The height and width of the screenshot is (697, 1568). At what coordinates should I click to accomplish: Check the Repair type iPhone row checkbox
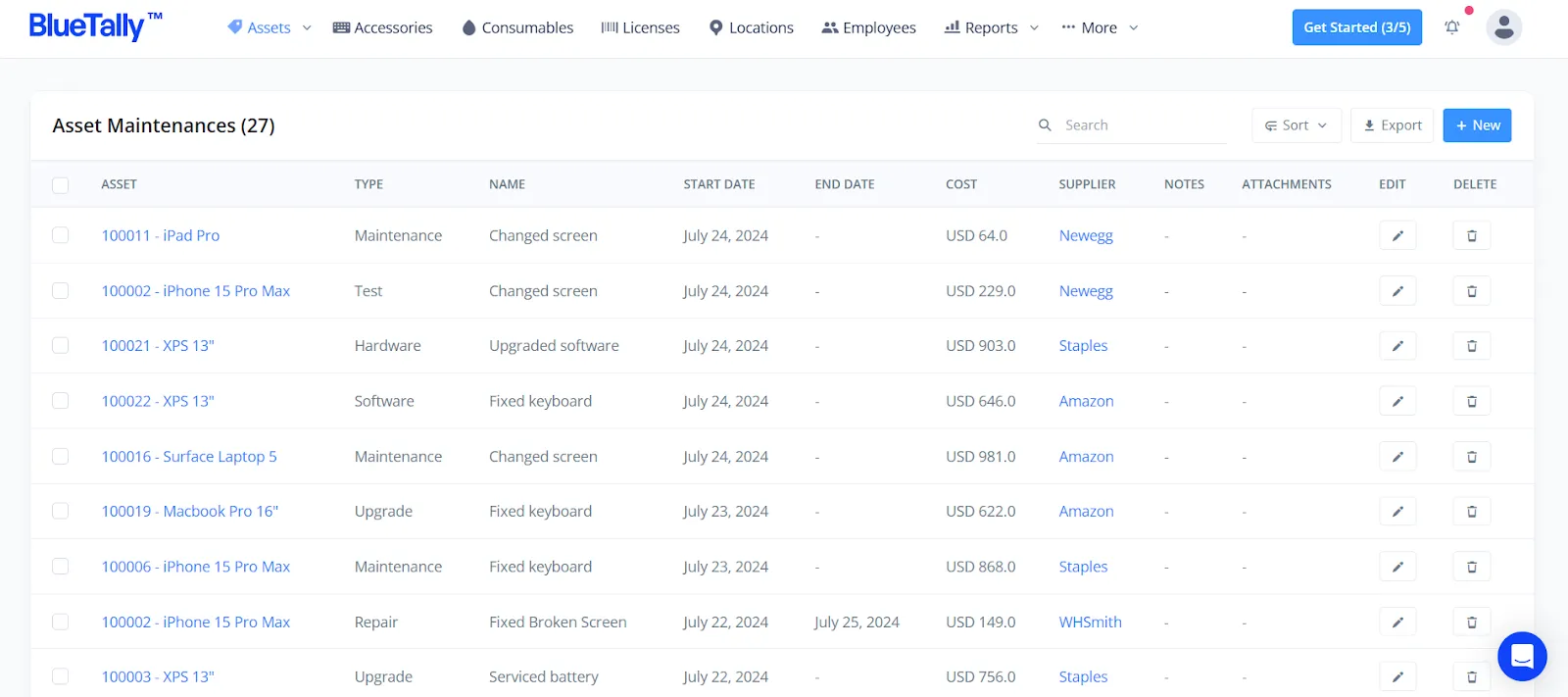click(61, 622)
